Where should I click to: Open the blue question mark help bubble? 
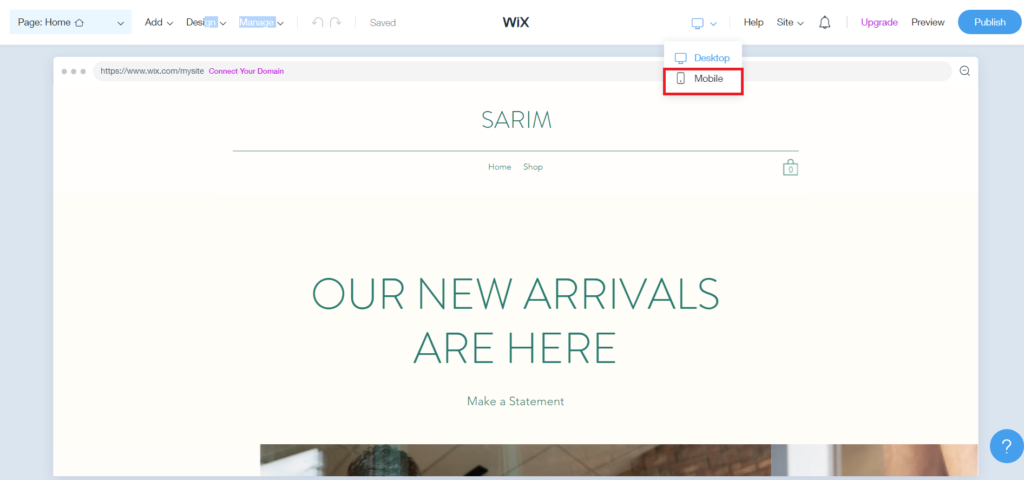1006,445
